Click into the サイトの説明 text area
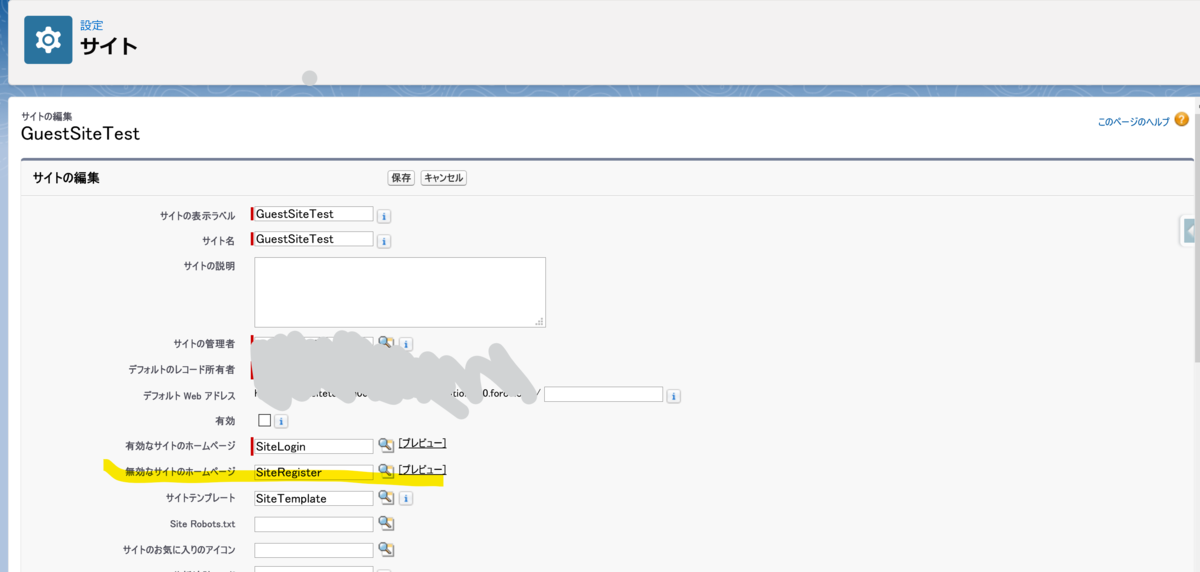 pos(400,292)
